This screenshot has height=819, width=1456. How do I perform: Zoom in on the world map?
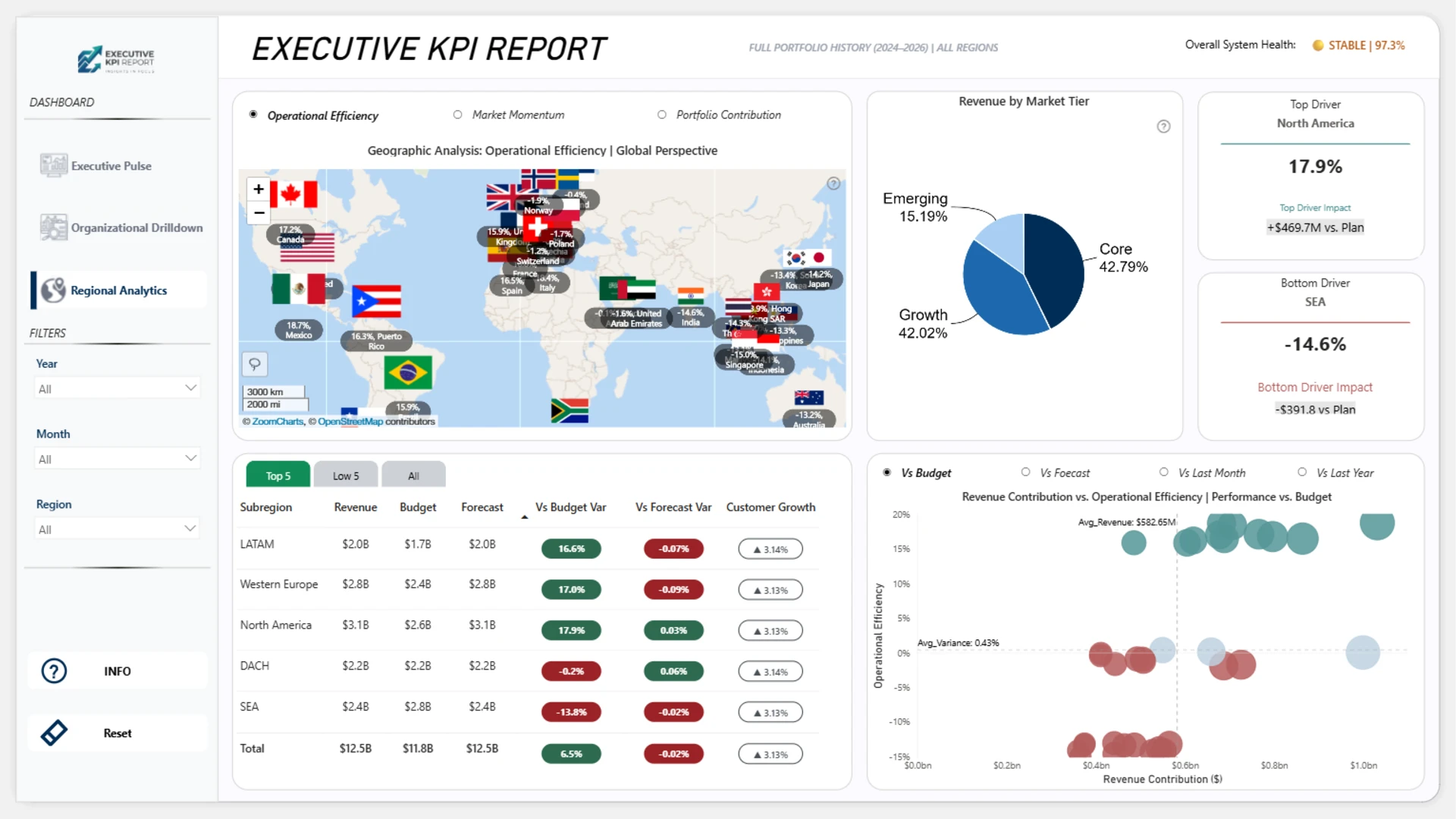(258, 189)
